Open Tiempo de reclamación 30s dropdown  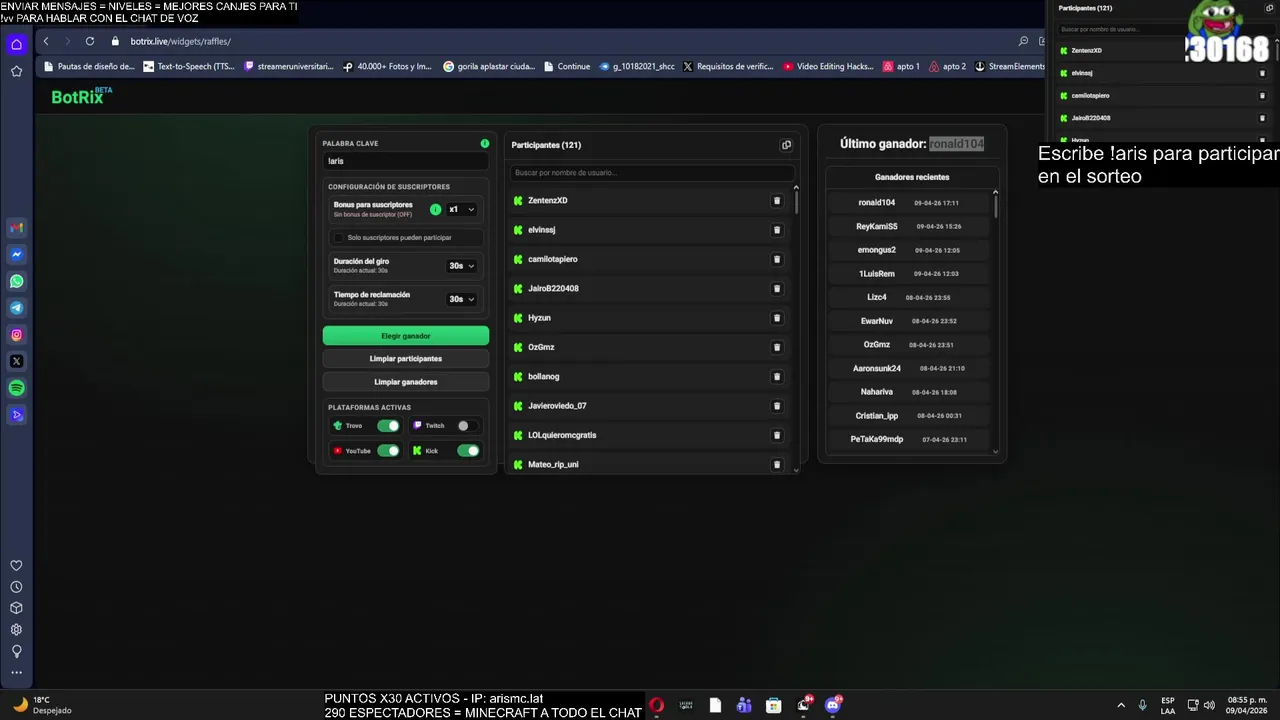461,299
